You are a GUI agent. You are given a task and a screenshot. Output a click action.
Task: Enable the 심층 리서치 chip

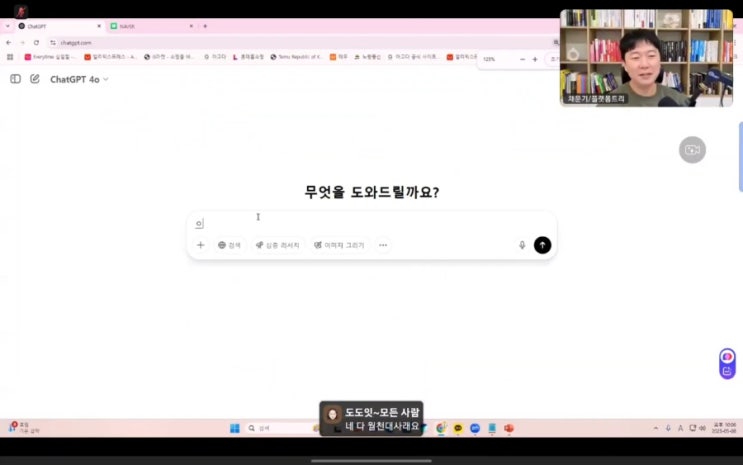pos(278,245)
